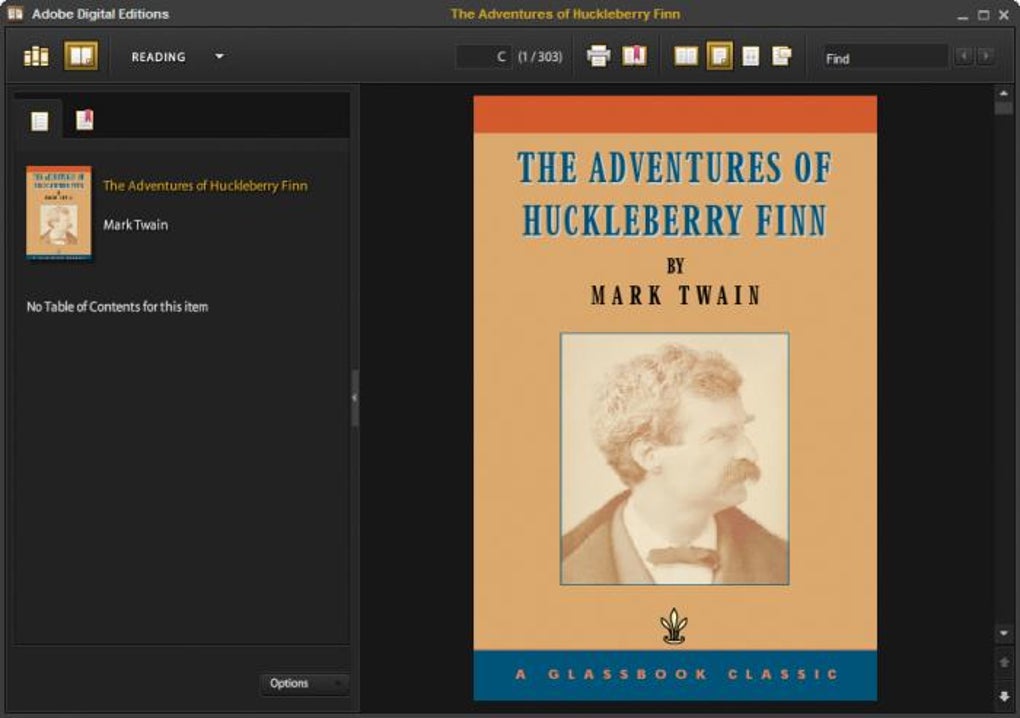Click the scrollbar down arrow
Viewport: 1020px width, 718px height.
tap(1004, 633)
